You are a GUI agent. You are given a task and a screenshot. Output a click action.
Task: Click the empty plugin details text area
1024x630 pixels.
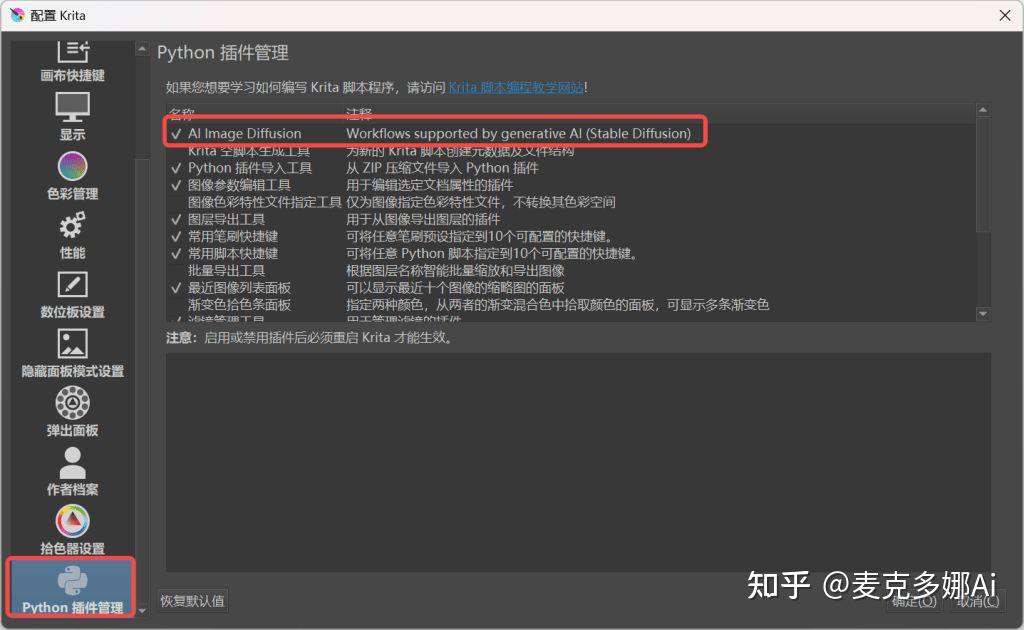578,462
